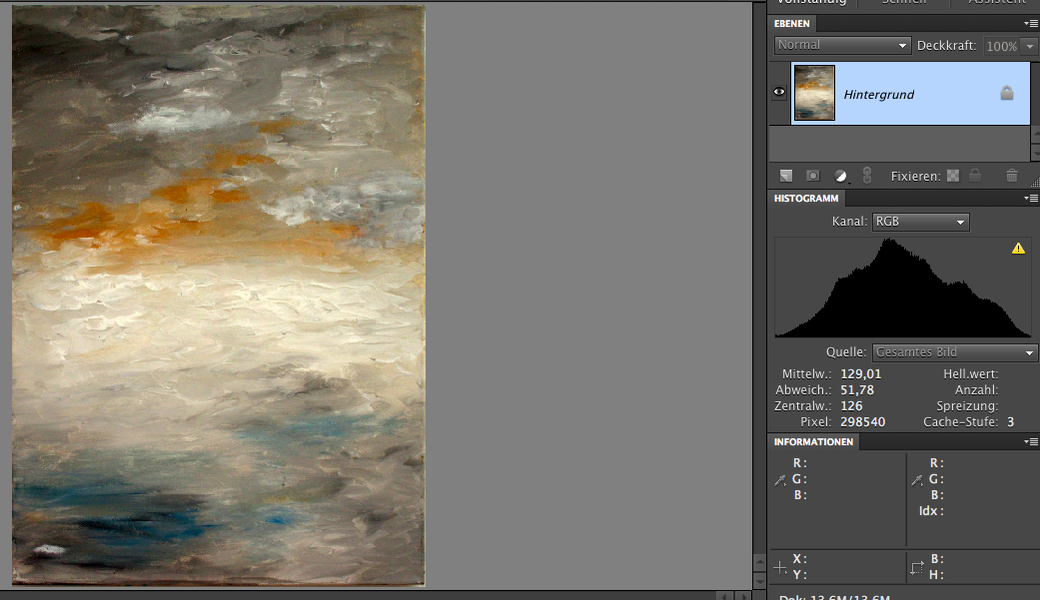
Task: Click the lock icon on the Hintergrund layer
Action: [1007, 93]
